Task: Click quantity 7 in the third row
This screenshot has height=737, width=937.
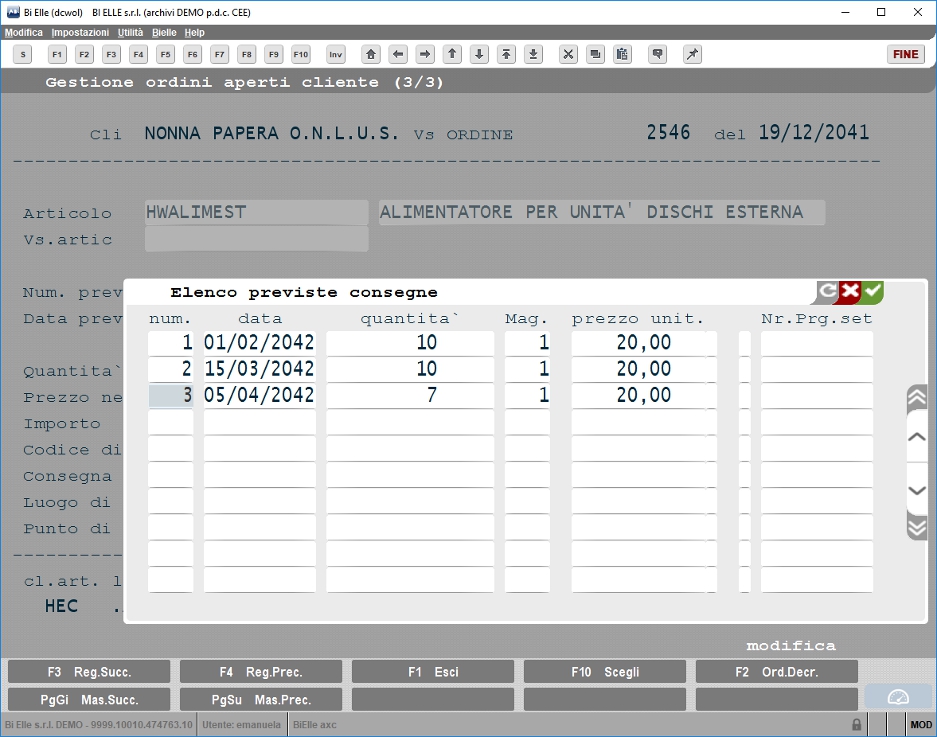Action: pyautogui.click(x=410, y=395)
